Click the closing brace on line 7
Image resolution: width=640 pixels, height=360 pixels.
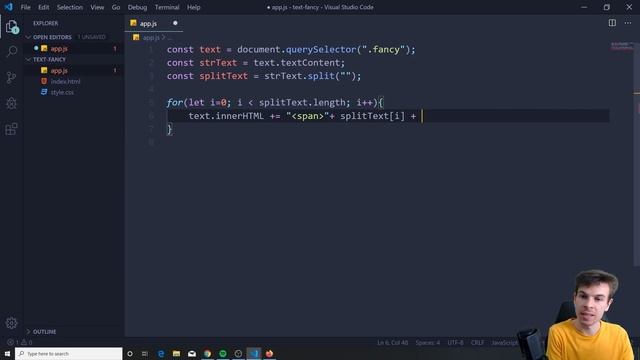[170, 129]
